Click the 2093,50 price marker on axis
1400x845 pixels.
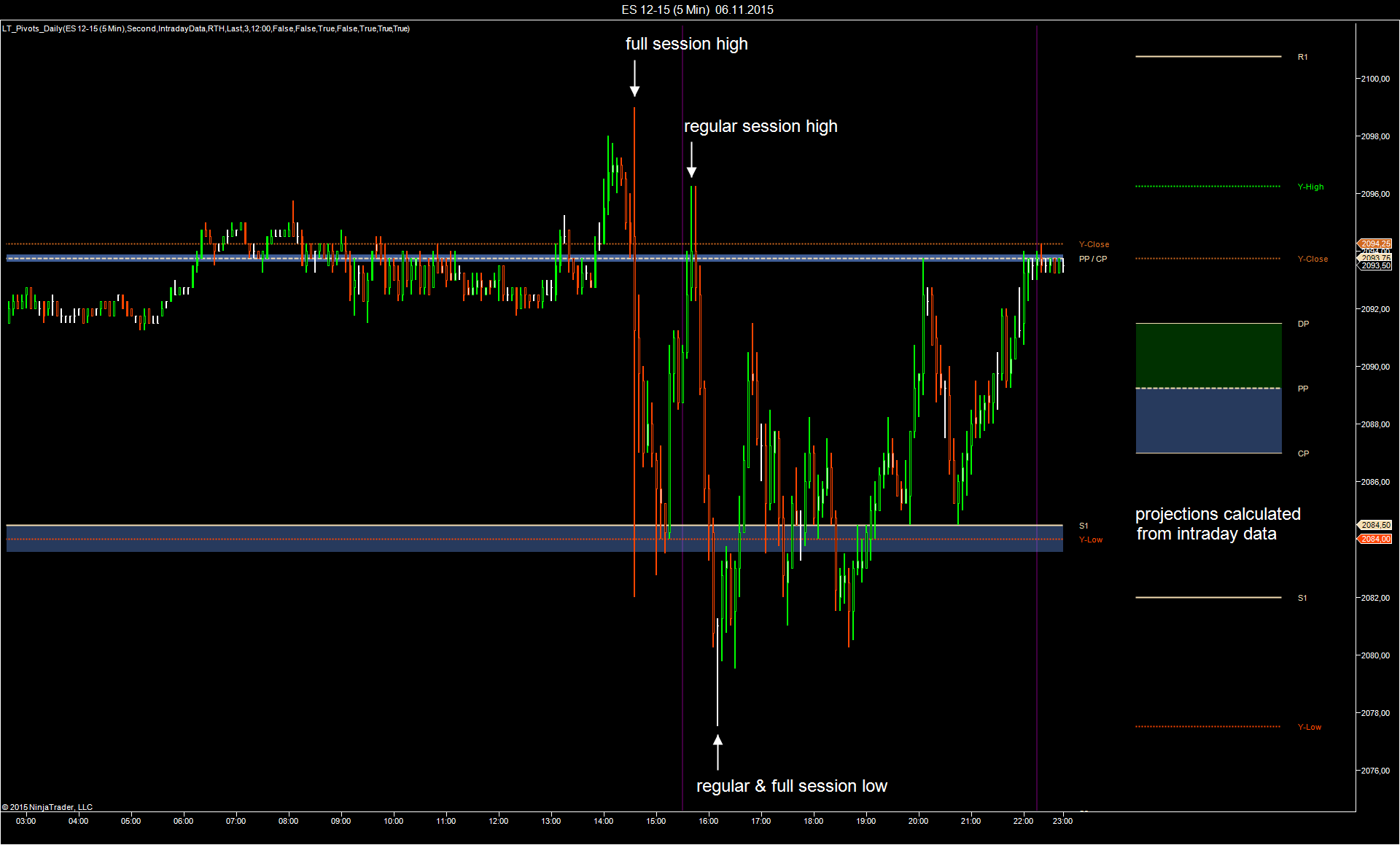click(x=1374, y=266)
